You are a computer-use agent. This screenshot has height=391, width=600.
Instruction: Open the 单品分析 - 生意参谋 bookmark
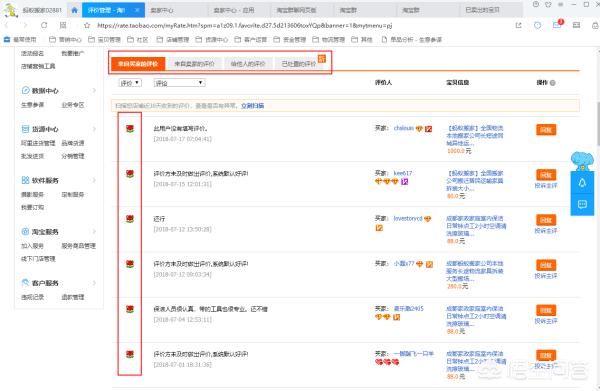(x=412, y=39)
